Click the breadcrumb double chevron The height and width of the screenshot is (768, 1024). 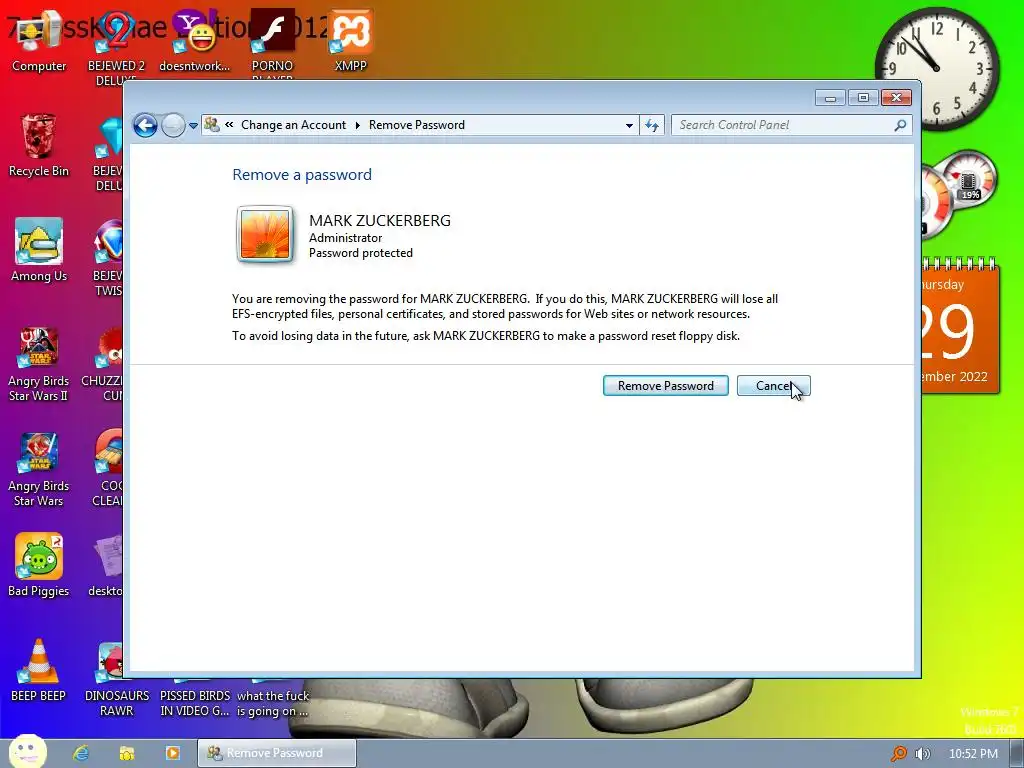point(229,124)
